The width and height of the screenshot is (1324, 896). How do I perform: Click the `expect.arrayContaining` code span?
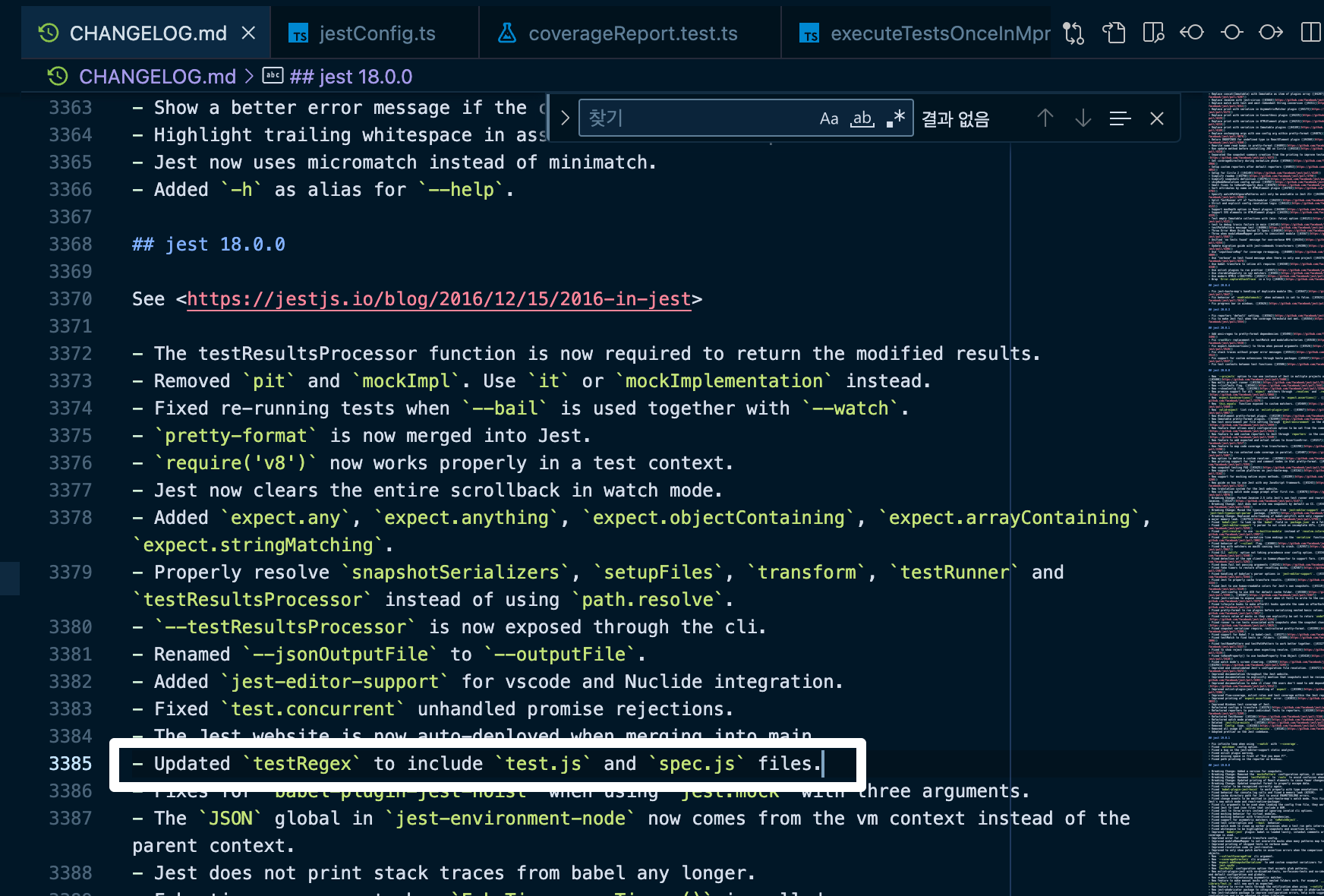[x=1010, y=518]
